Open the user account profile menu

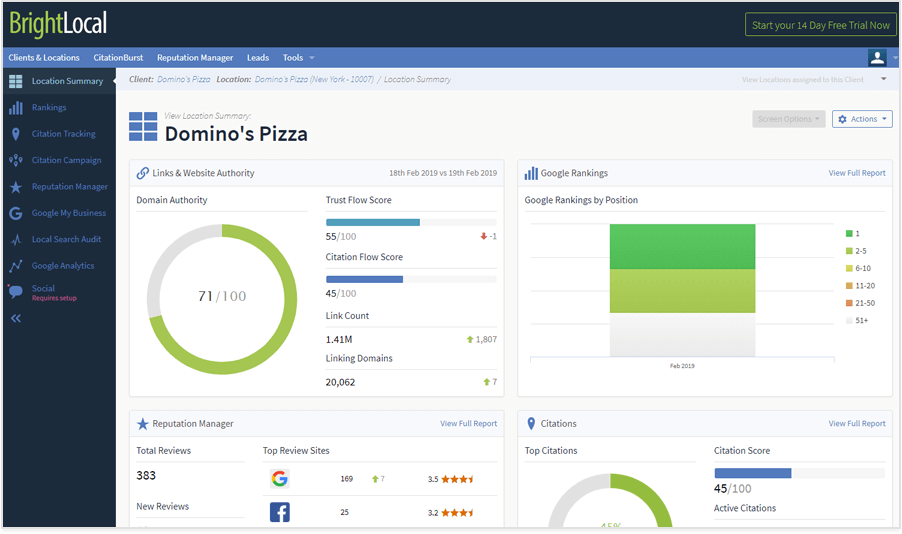coord(879,58)
